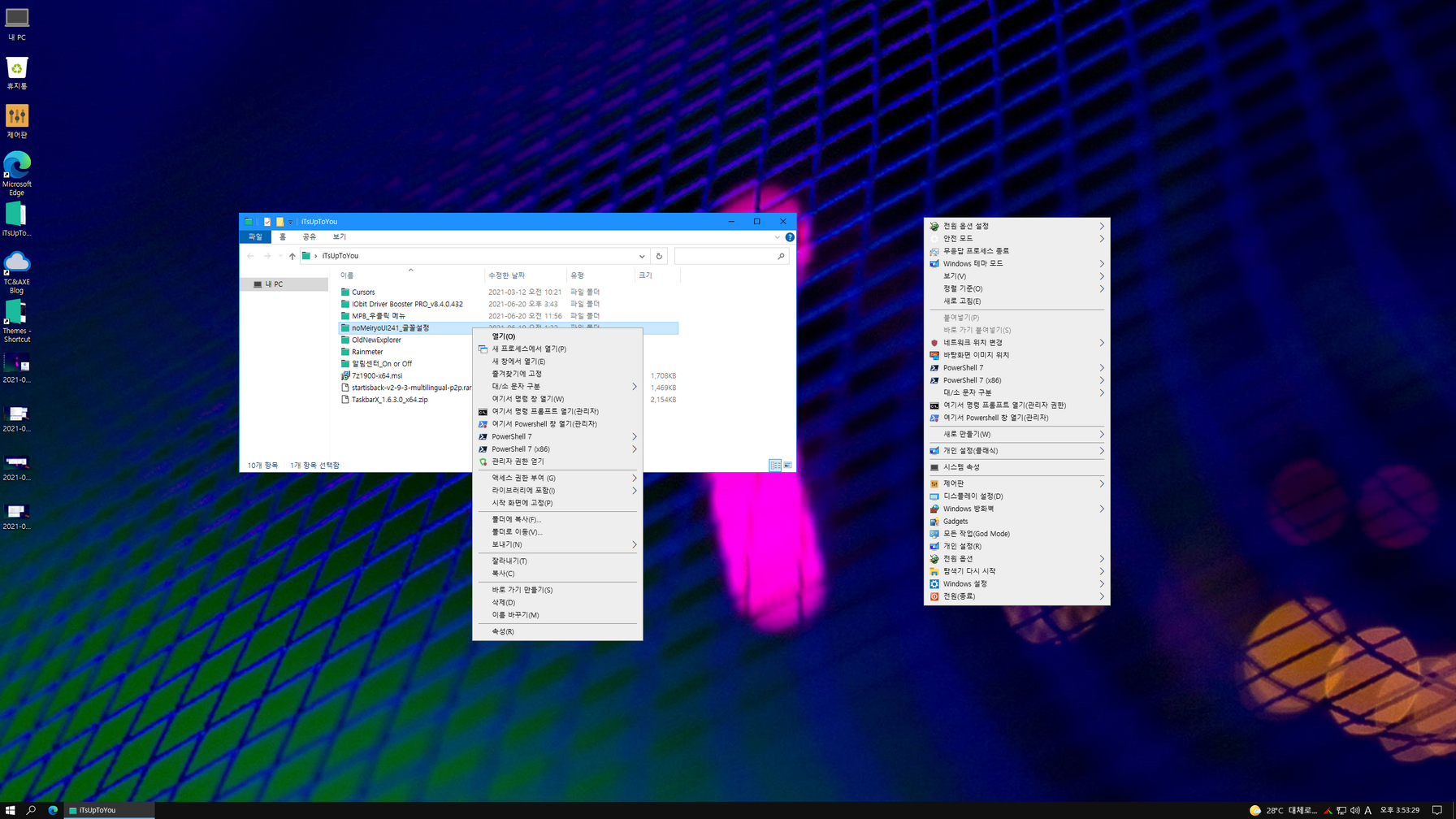Select TaskbarX_1.6.3.0_x64.zip file
Viewport: 1456px width, 819px height.
click(384, 400)
